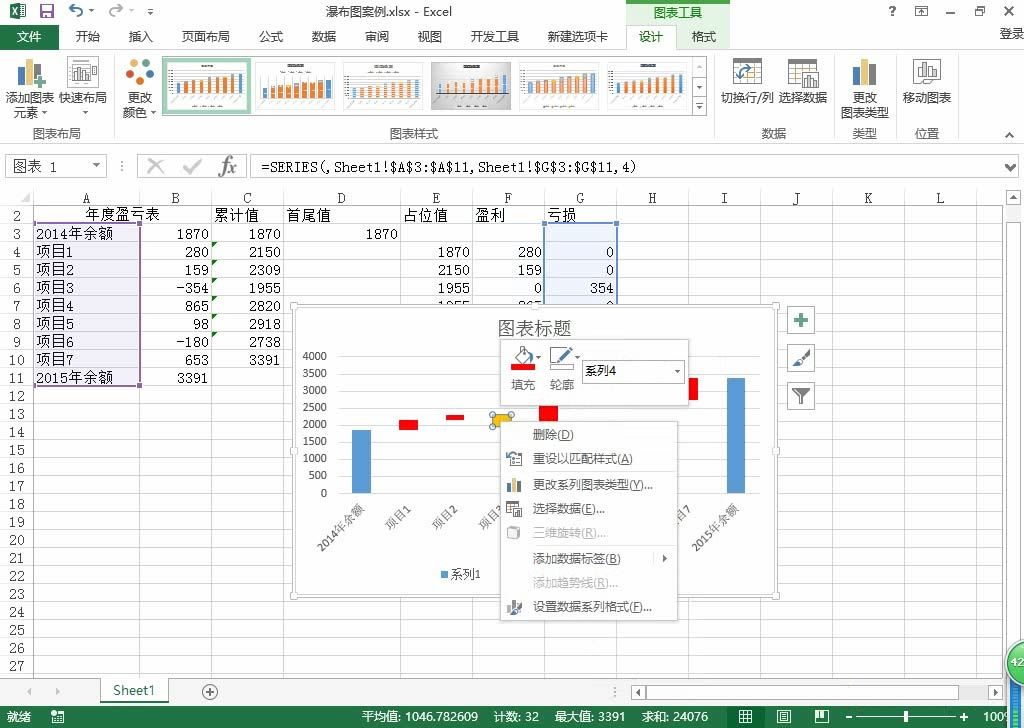Click the vertical scrollbar up arrow
Viewport: 1024px width, 728px height.
click(x=1013, y=197)
